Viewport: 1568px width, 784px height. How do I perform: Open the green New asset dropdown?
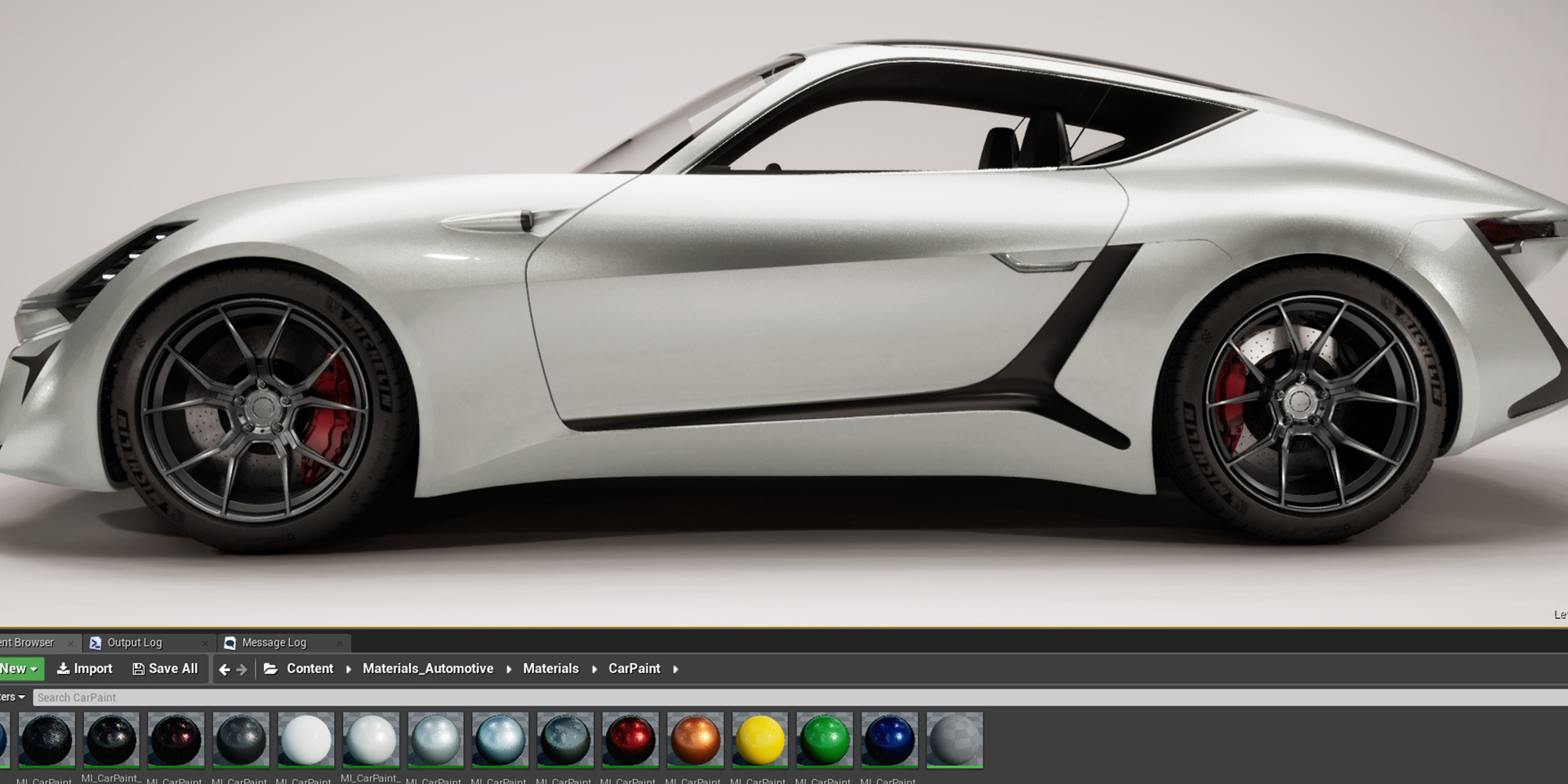(x=16, y=668)
